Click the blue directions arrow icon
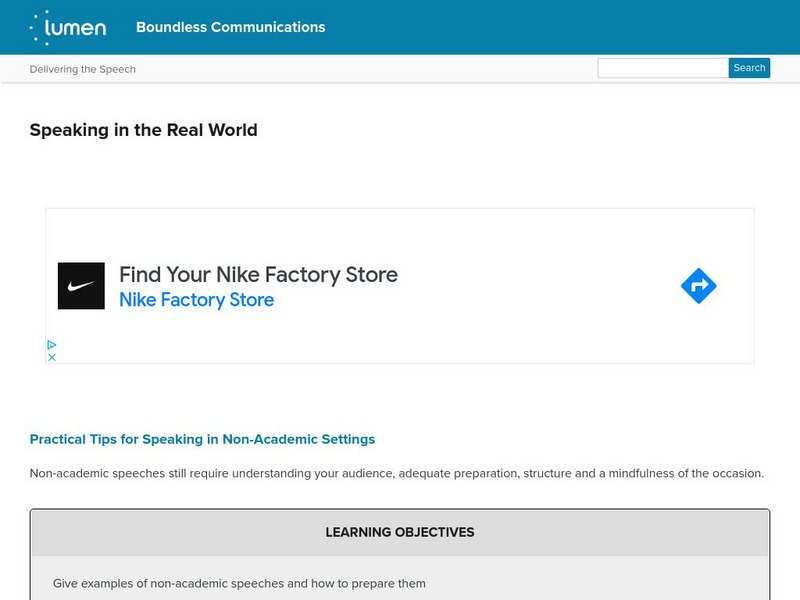The width and height of the screenshot is (800, 600). (x=698, y=286)
